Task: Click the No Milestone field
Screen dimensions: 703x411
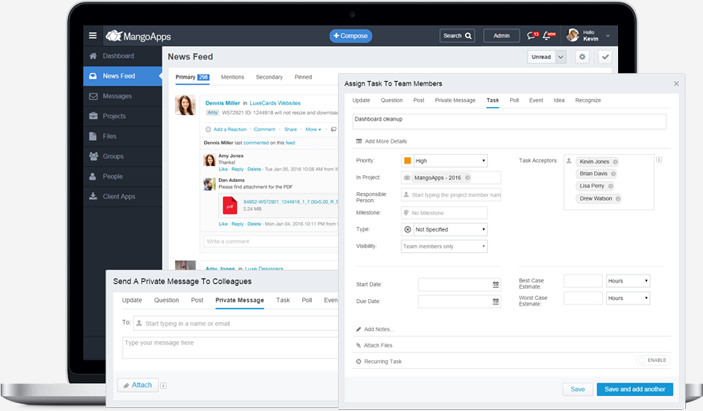Action: 444,213
